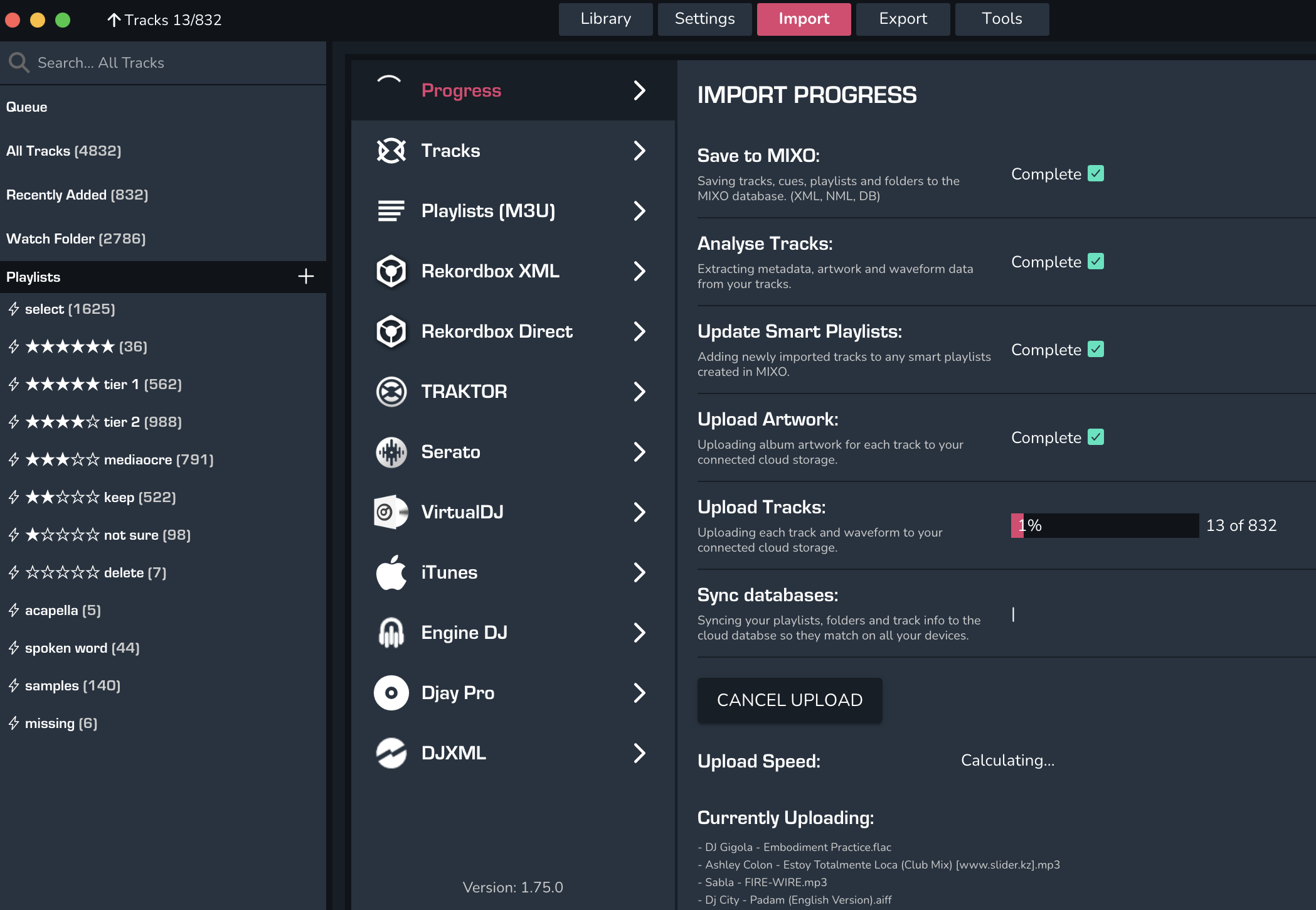
Task: Expand the Serato chevron
Action: click(639, 452)
